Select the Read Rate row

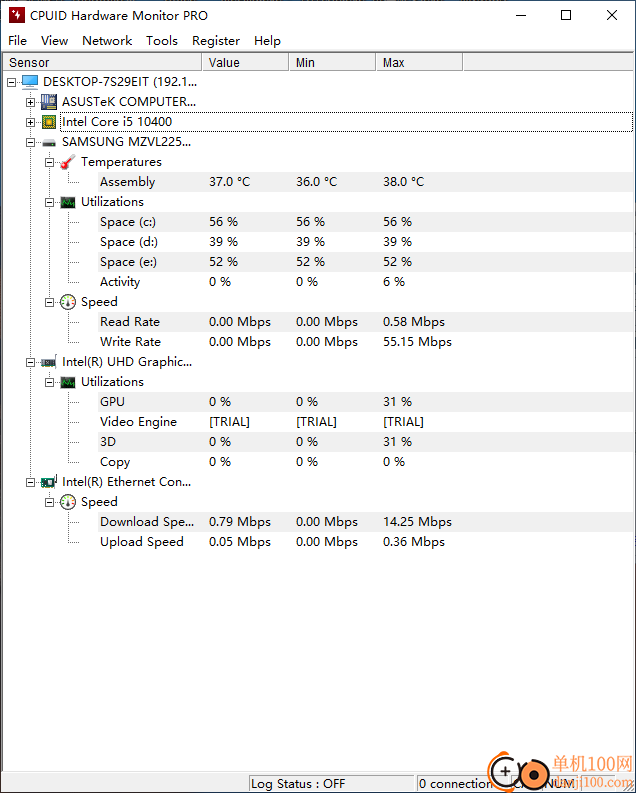(x=366, y=322)
